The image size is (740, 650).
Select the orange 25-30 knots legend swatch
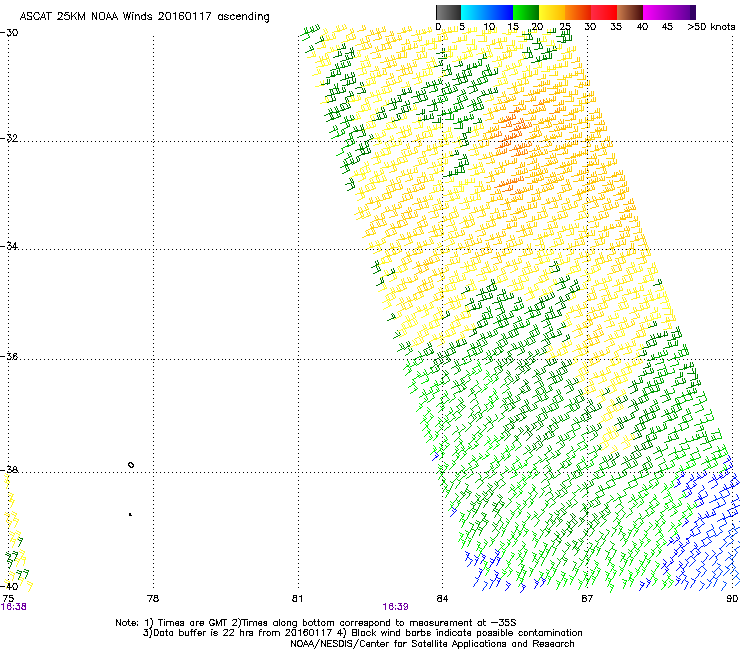(x=578, y=12)
